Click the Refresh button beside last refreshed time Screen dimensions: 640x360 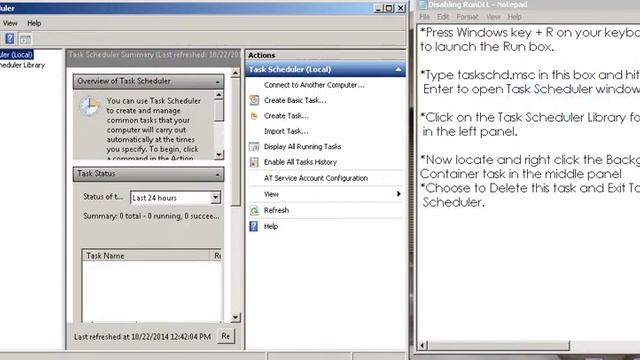pyautogui.click(x=226, y=336)
